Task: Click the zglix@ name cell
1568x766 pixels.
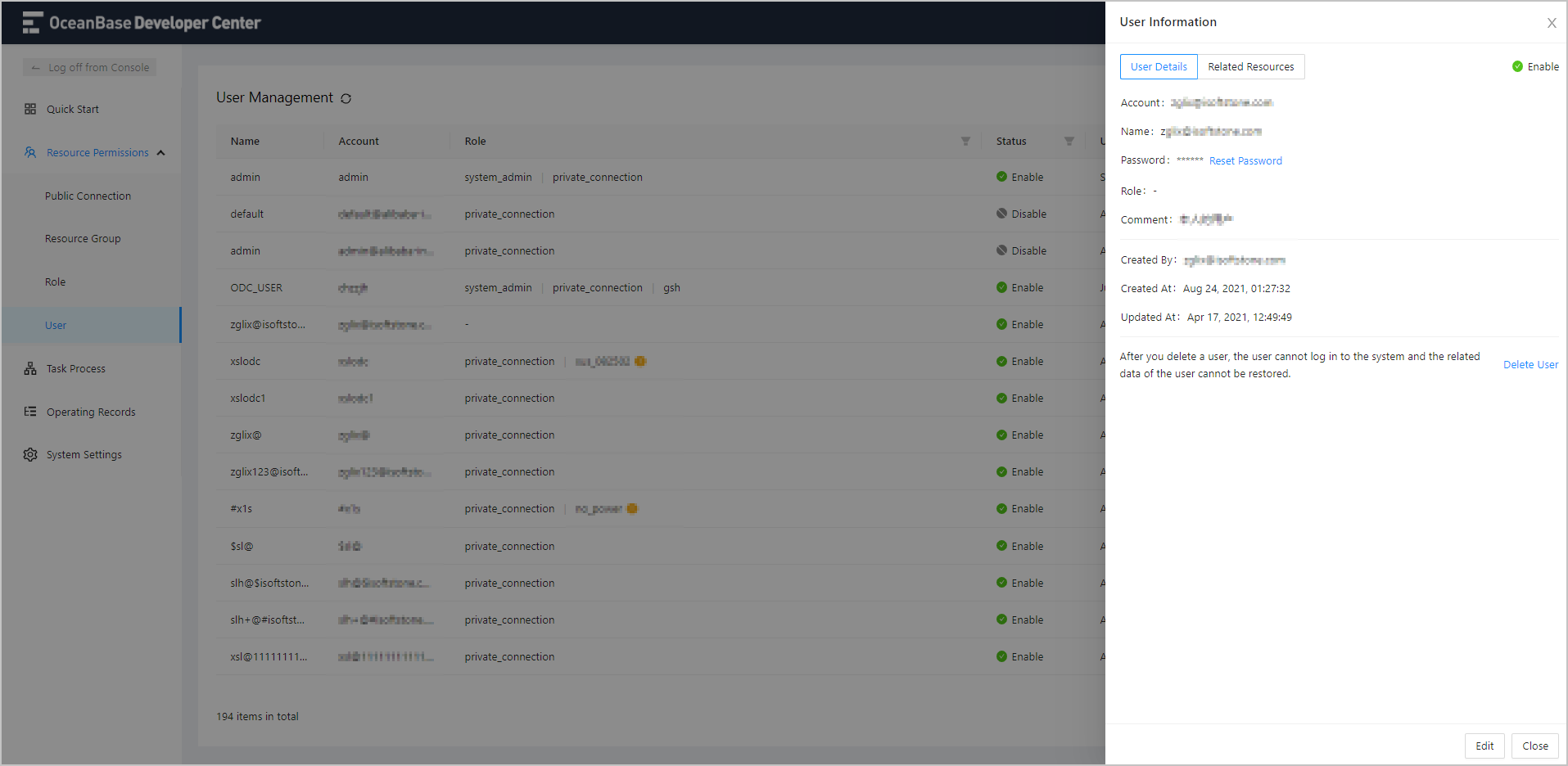Action: (246, 435)
